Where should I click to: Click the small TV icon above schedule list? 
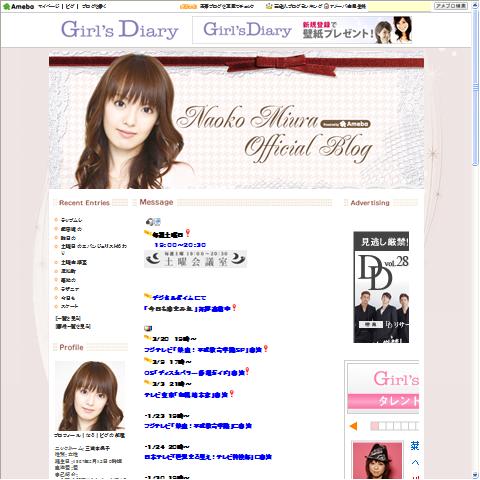(148, 329)
